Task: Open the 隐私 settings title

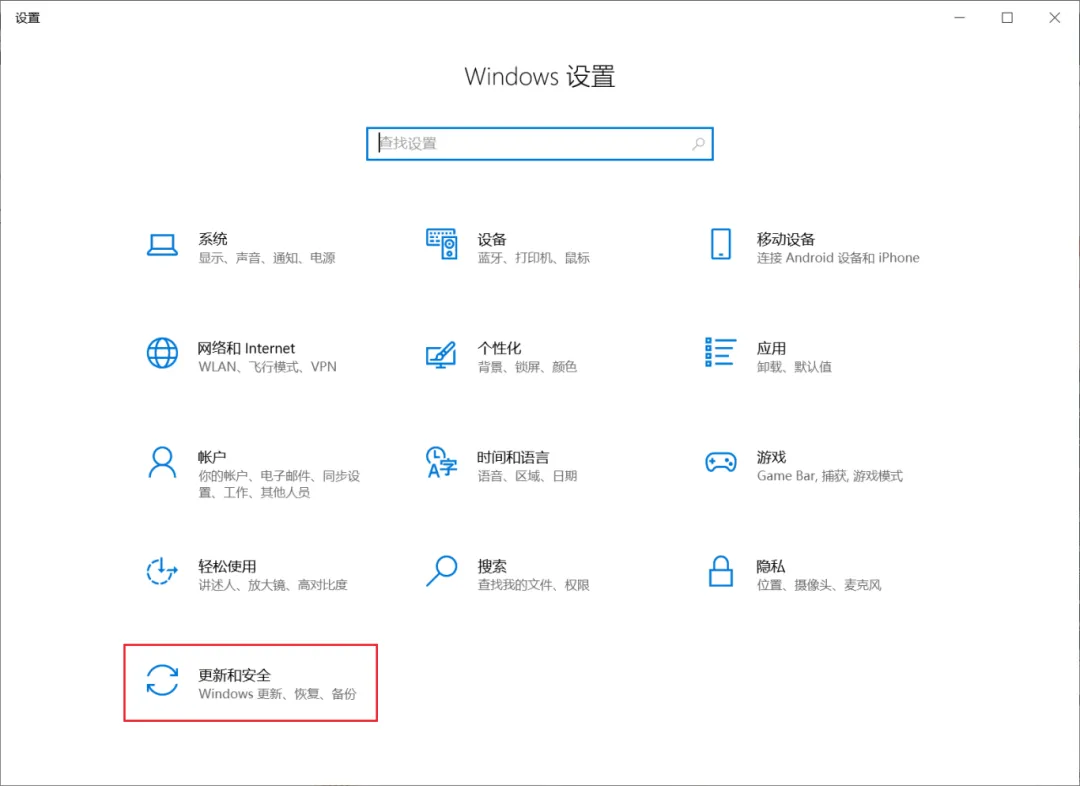Action: tap(771, 566)
